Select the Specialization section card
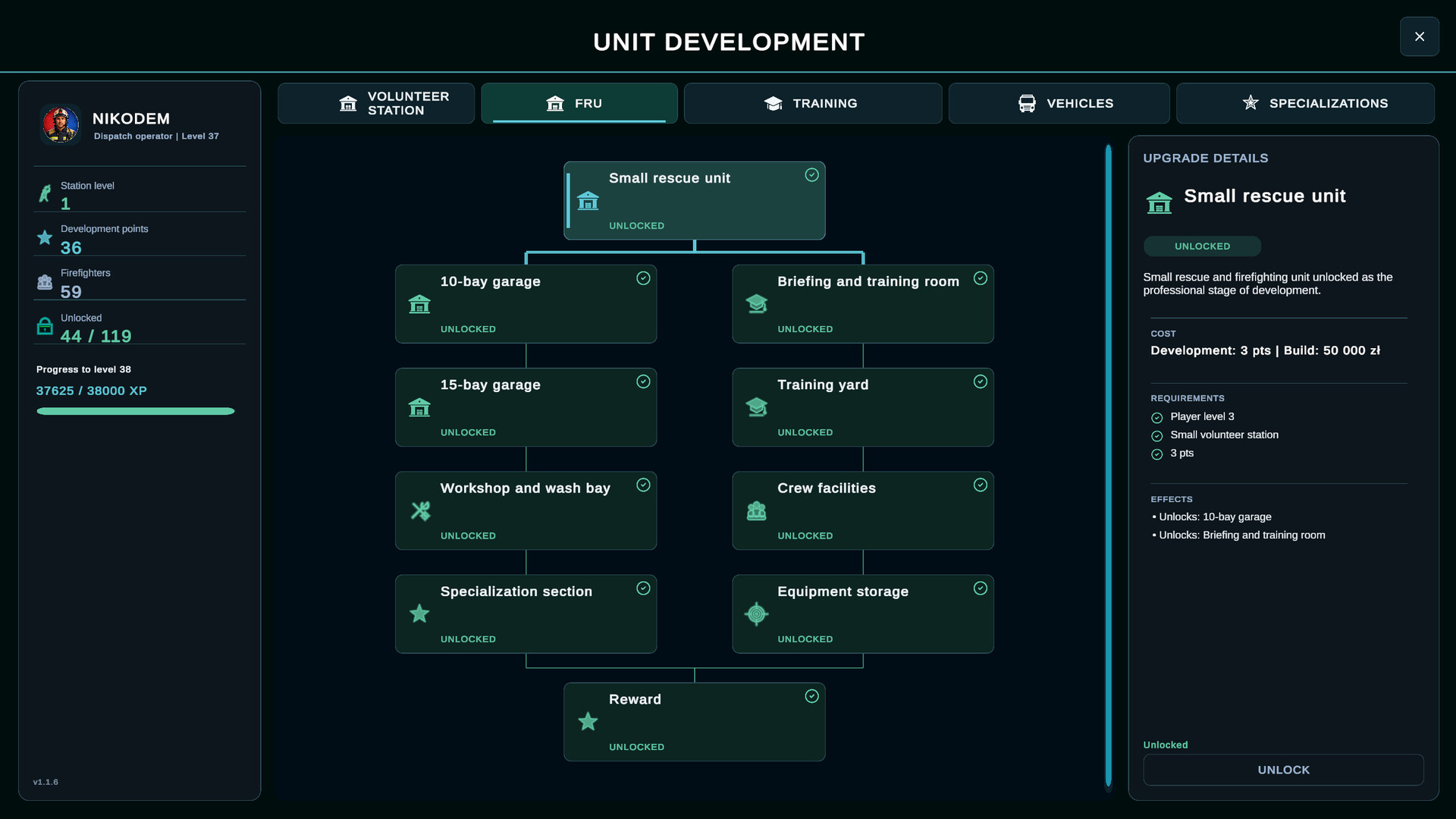This screenshot has width=1456, height=819. coord(526,614)
